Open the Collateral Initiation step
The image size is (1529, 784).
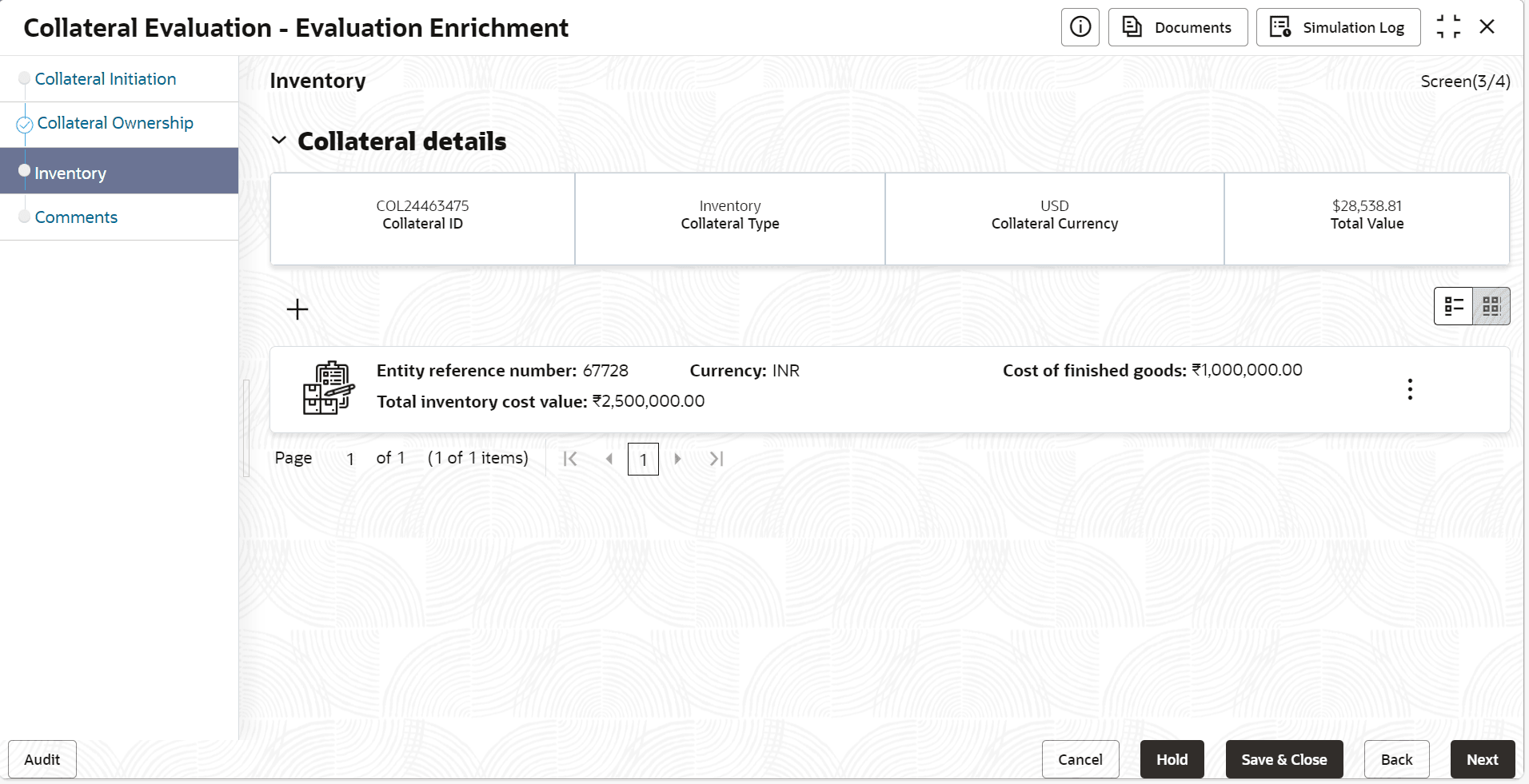click(105, 79)
